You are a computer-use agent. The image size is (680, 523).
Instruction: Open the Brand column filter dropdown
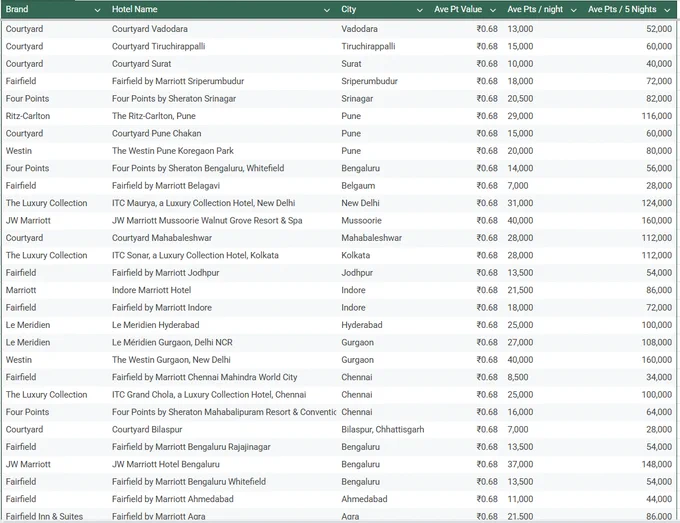(x=97, y=10)
